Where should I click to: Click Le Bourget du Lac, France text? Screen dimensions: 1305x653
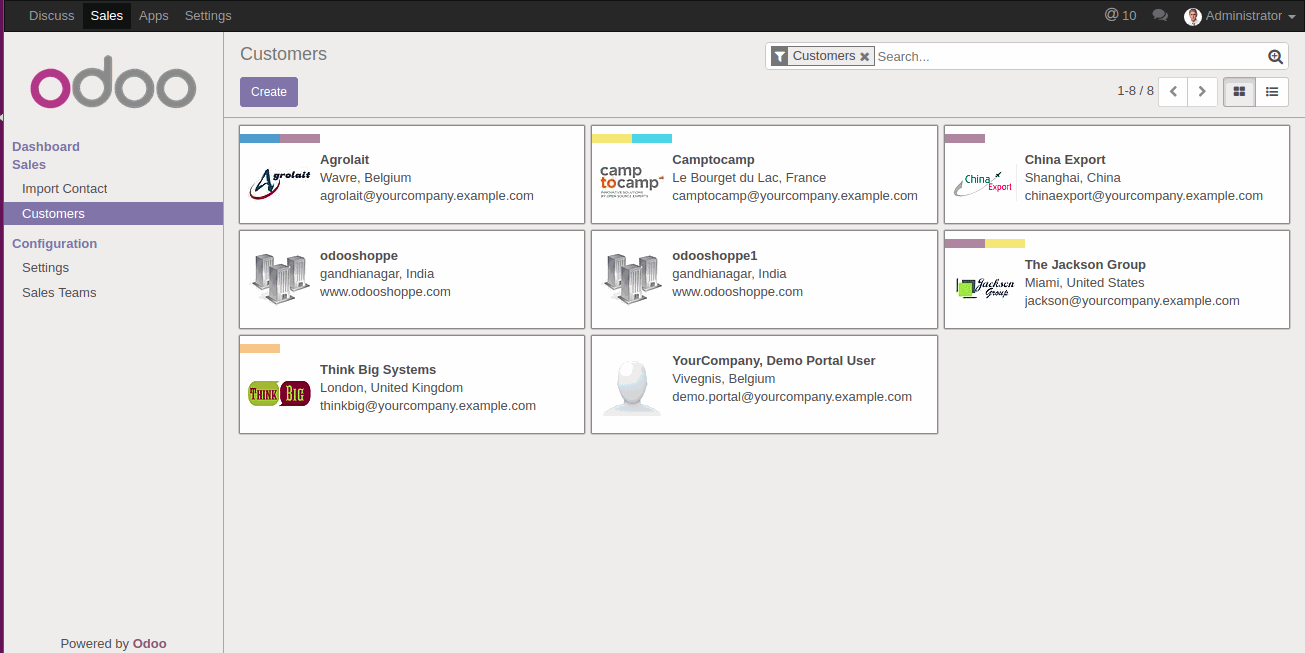pyautogui.click(x=749, y=178)
